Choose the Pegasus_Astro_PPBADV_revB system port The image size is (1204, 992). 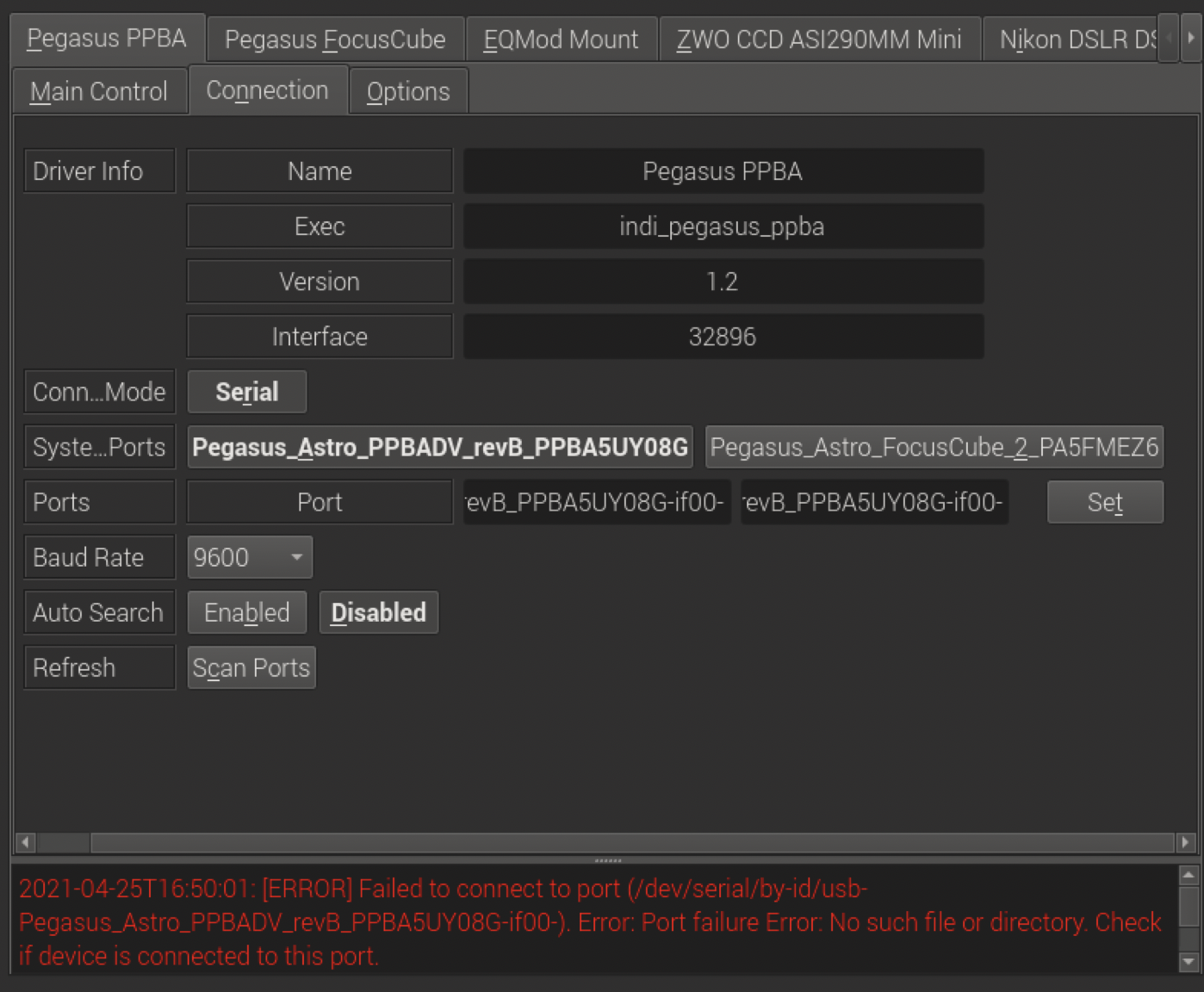[x=440, y=447]
